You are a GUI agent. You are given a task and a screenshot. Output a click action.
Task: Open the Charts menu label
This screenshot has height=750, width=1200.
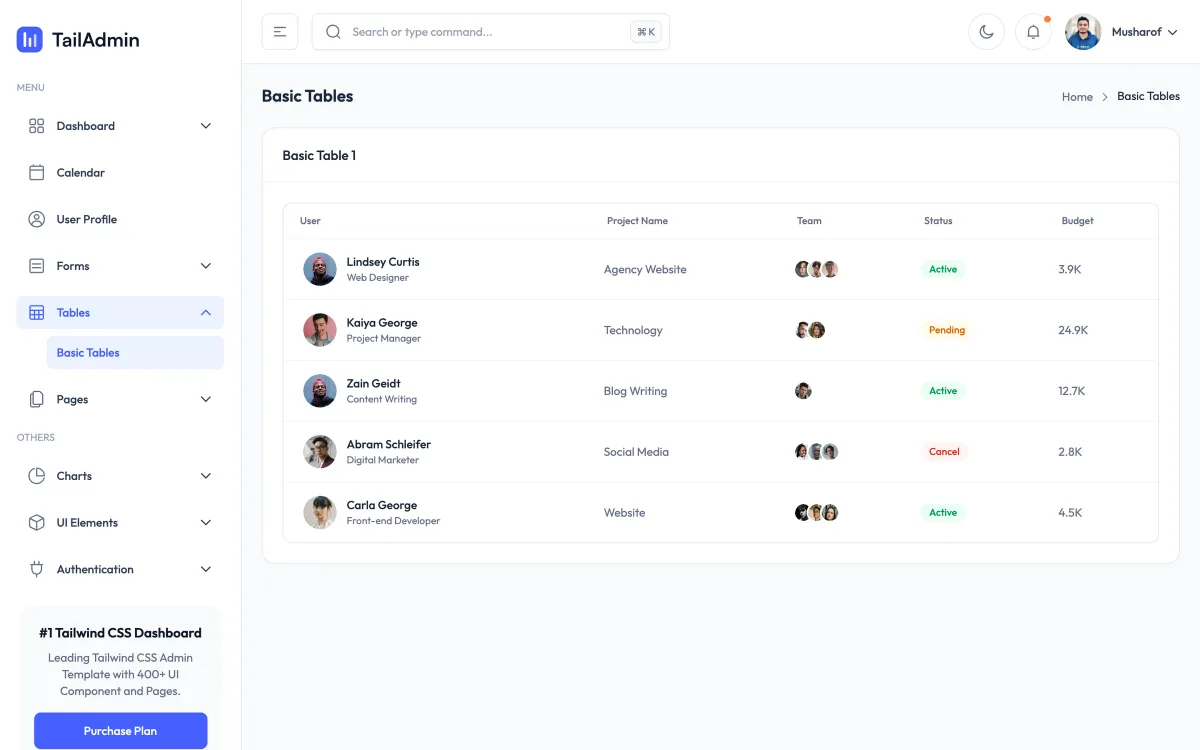click(x=74, y=476)
